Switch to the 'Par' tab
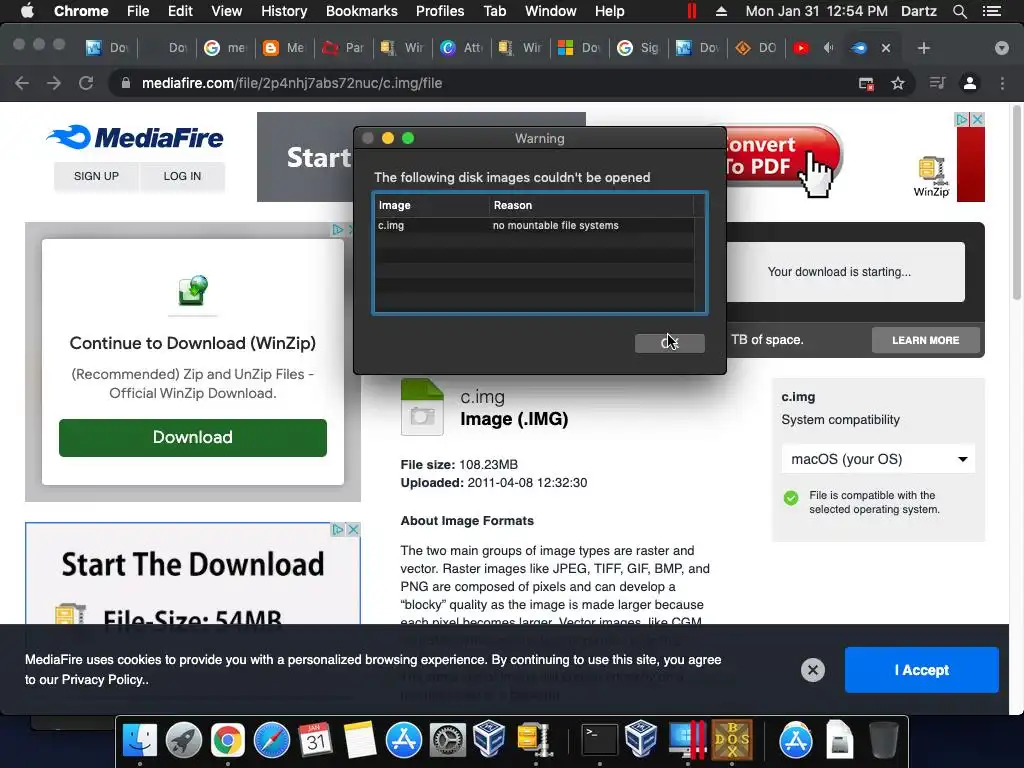The width and height of the screenshot is (1024, 768). pos(343,48)
